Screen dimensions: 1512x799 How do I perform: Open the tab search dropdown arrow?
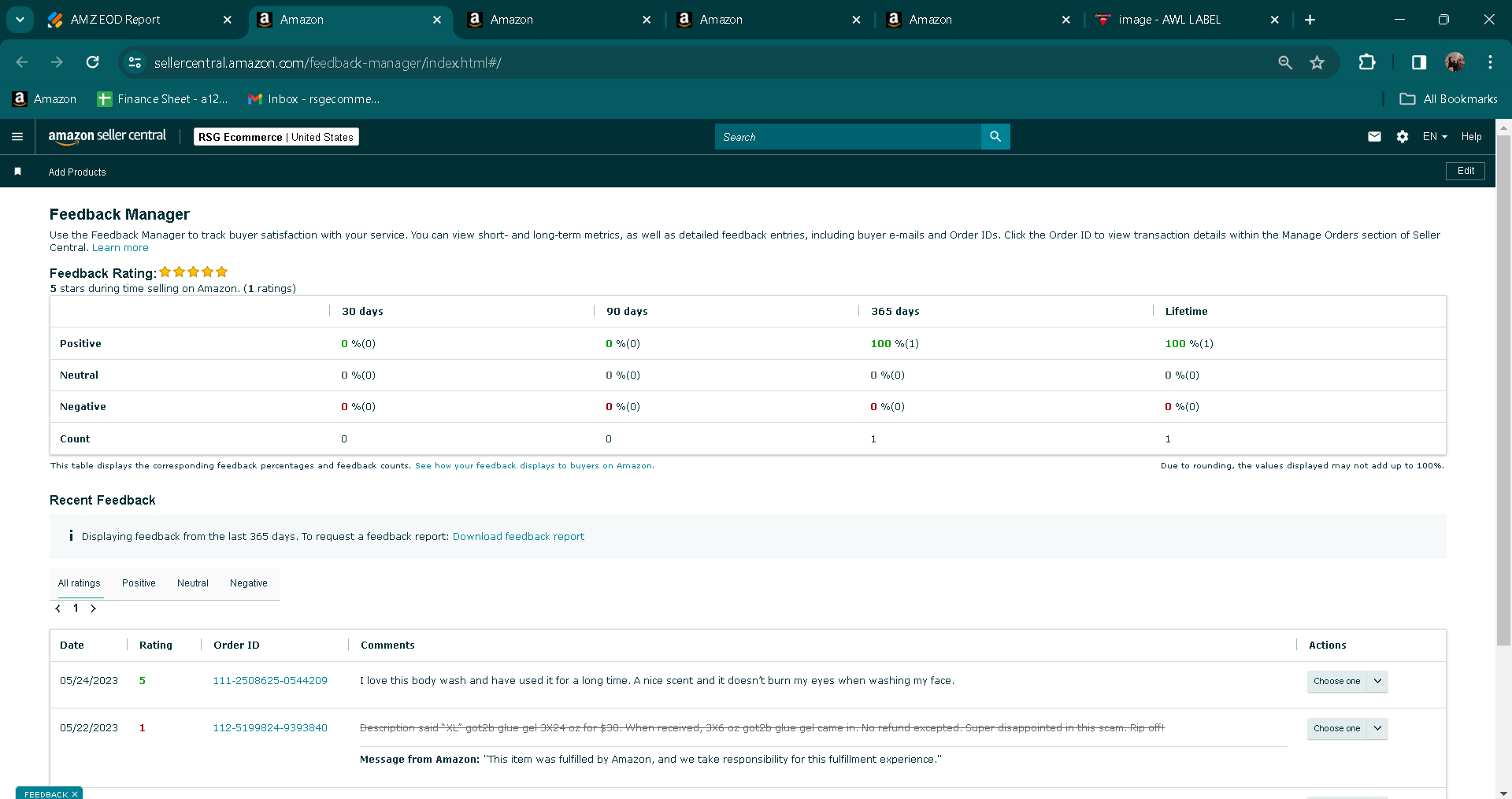(x=20, y=20)
